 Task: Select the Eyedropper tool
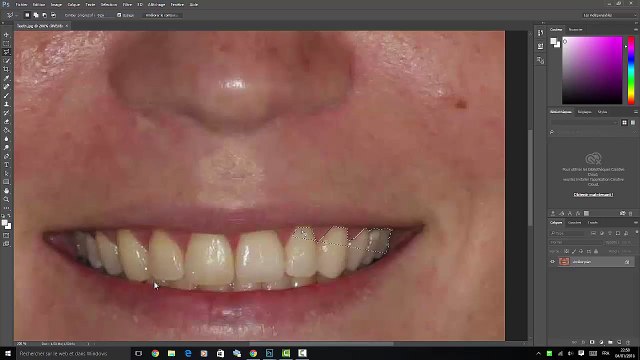click(7, 78)
